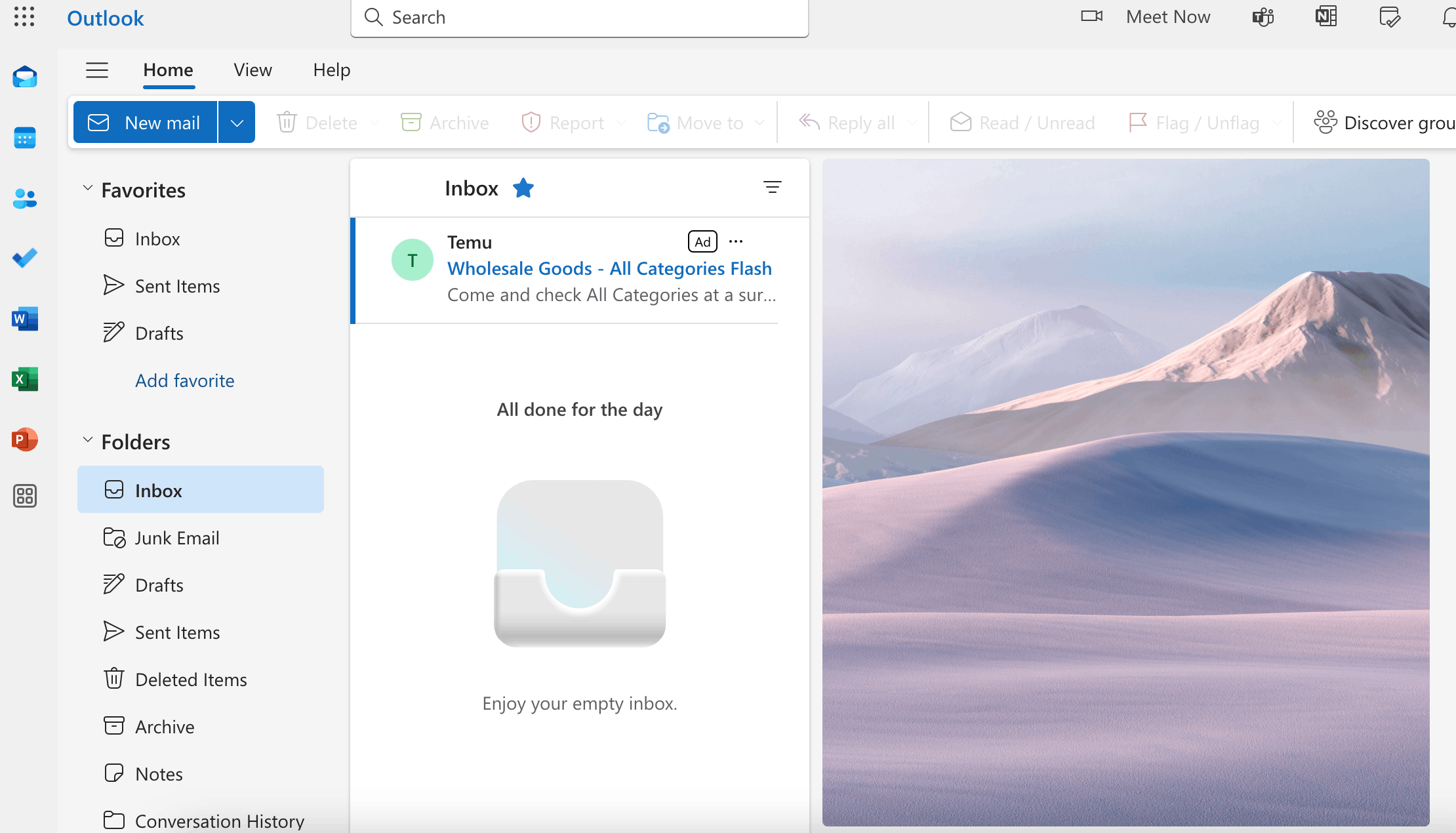Expand the New mail dropdown arrow
1456x833 pixels.
tap(237, 123)
